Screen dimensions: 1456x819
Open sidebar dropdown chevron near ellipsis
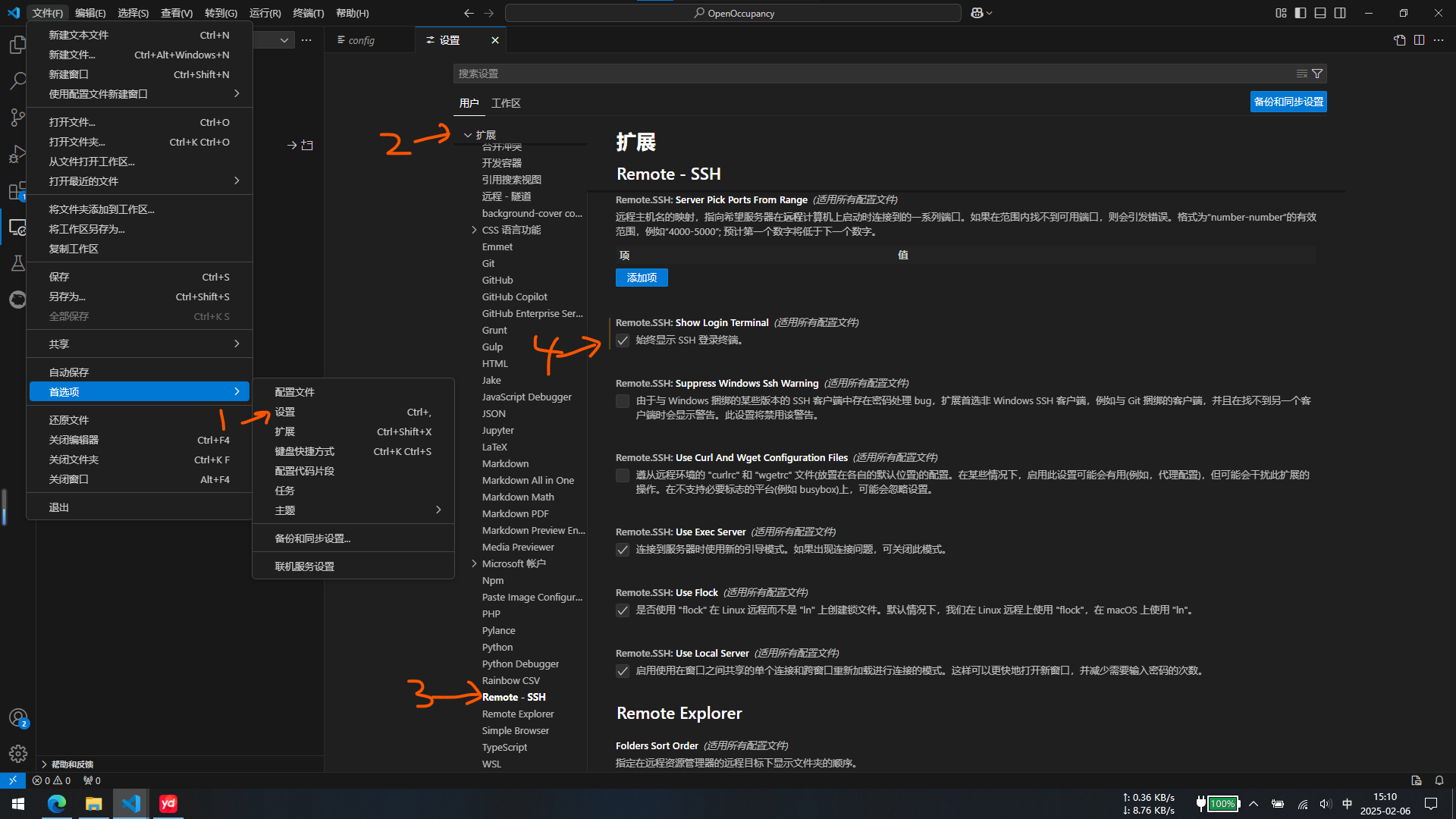[284, 40]
